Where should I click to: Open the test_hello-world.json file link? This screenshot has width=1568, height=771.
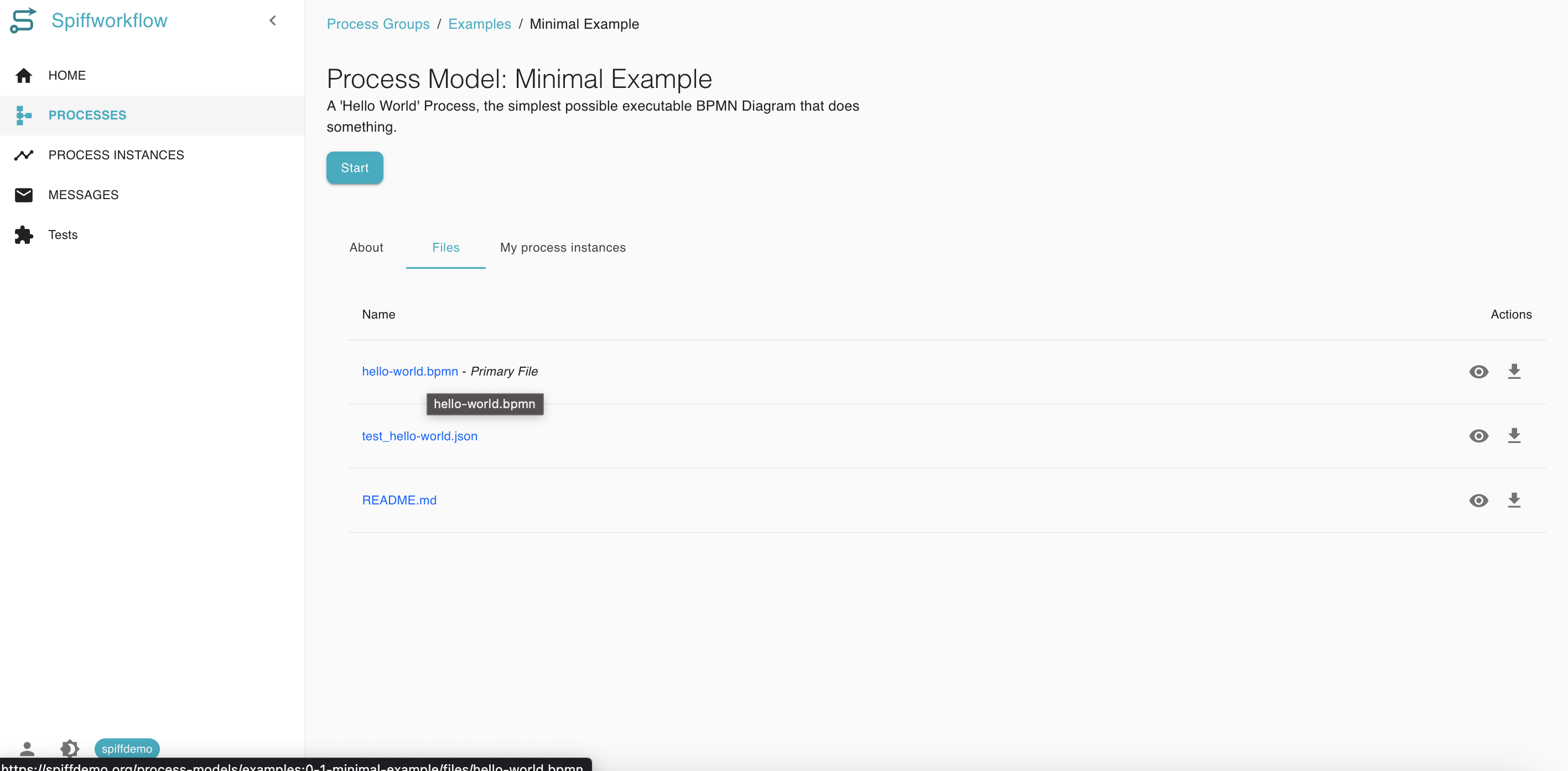coord(419,436)
